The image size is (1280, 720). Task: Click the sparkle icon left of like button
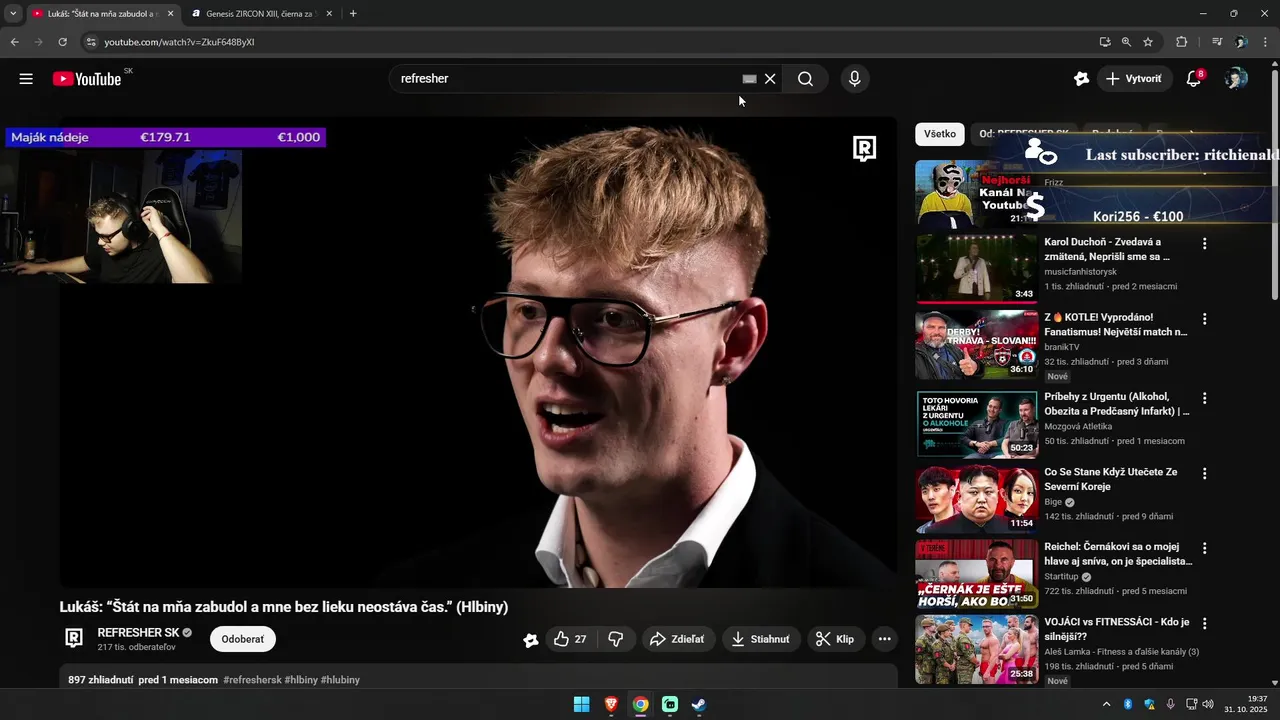[531, 640]
